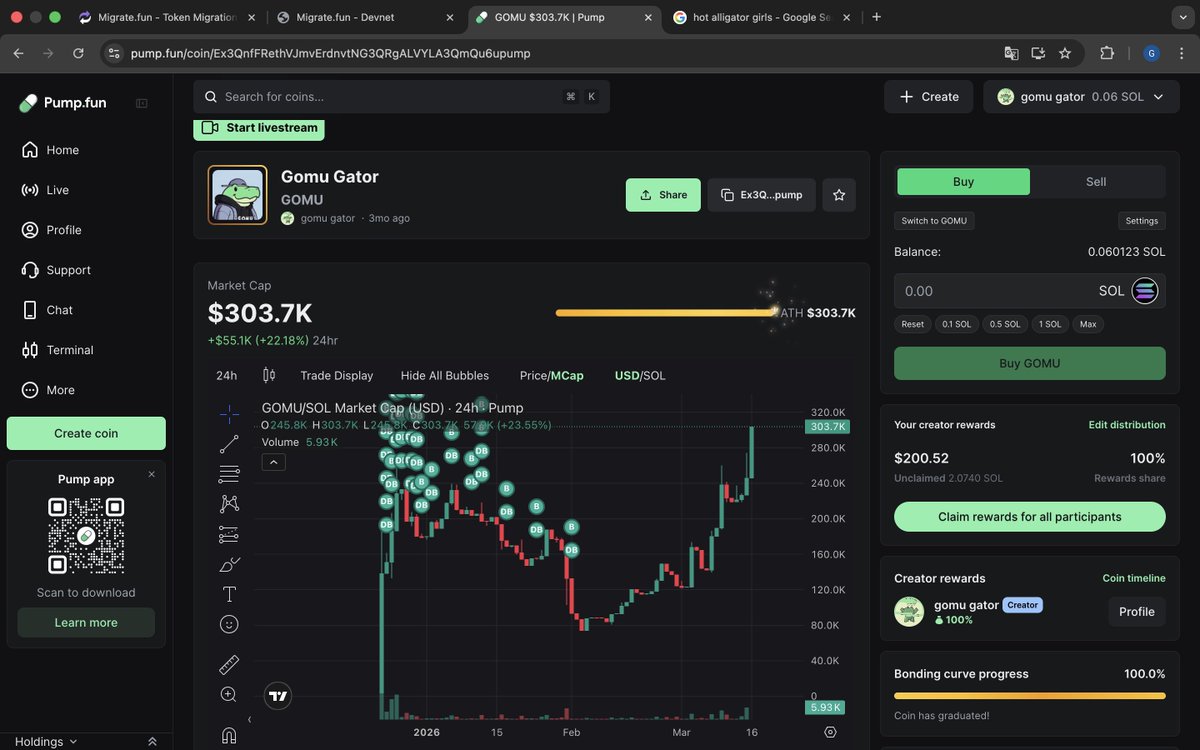
Task: Click the install app icon in address bar
Action: point(1038,53)
